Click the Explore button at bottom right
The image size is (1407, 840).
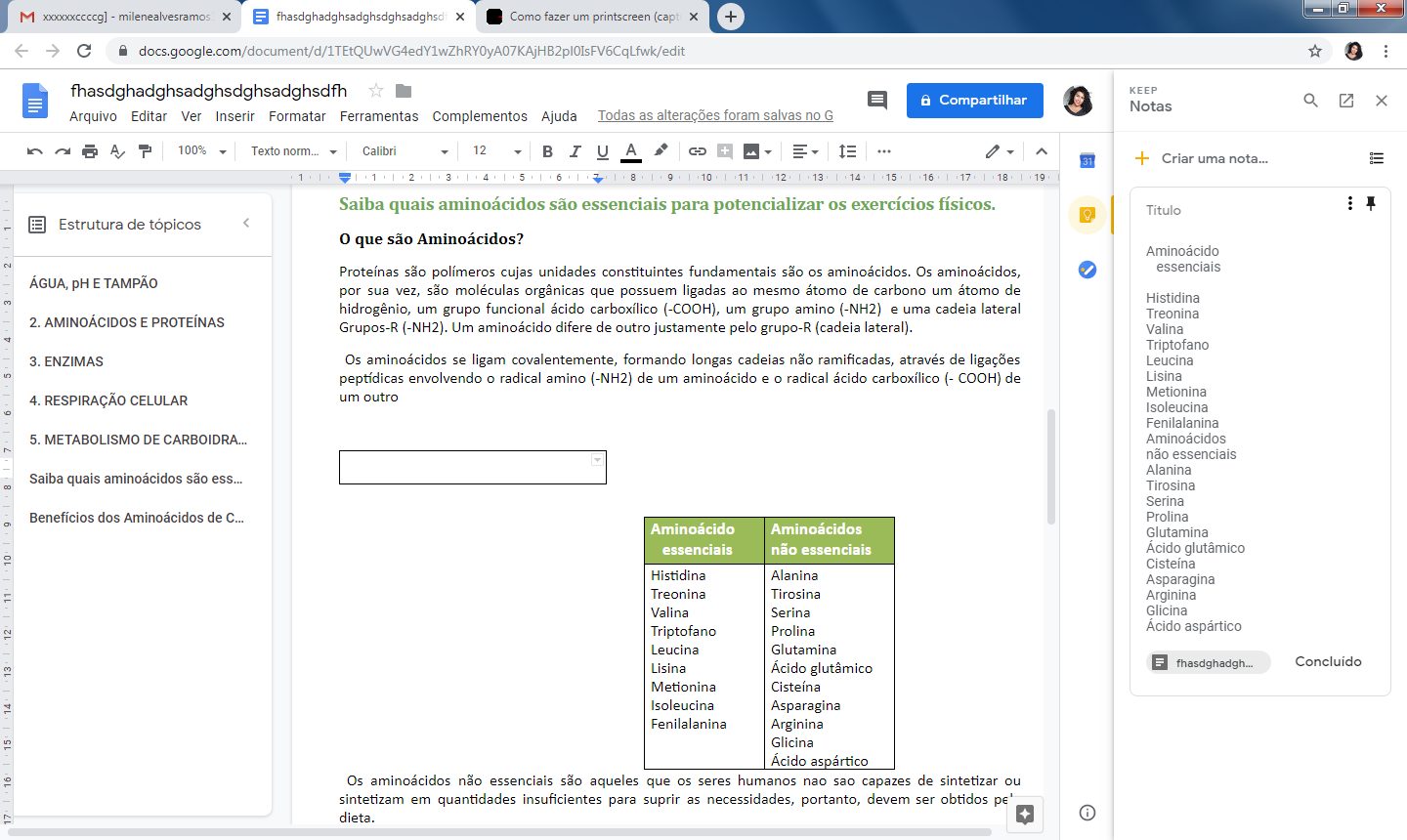click(1025, 814)
